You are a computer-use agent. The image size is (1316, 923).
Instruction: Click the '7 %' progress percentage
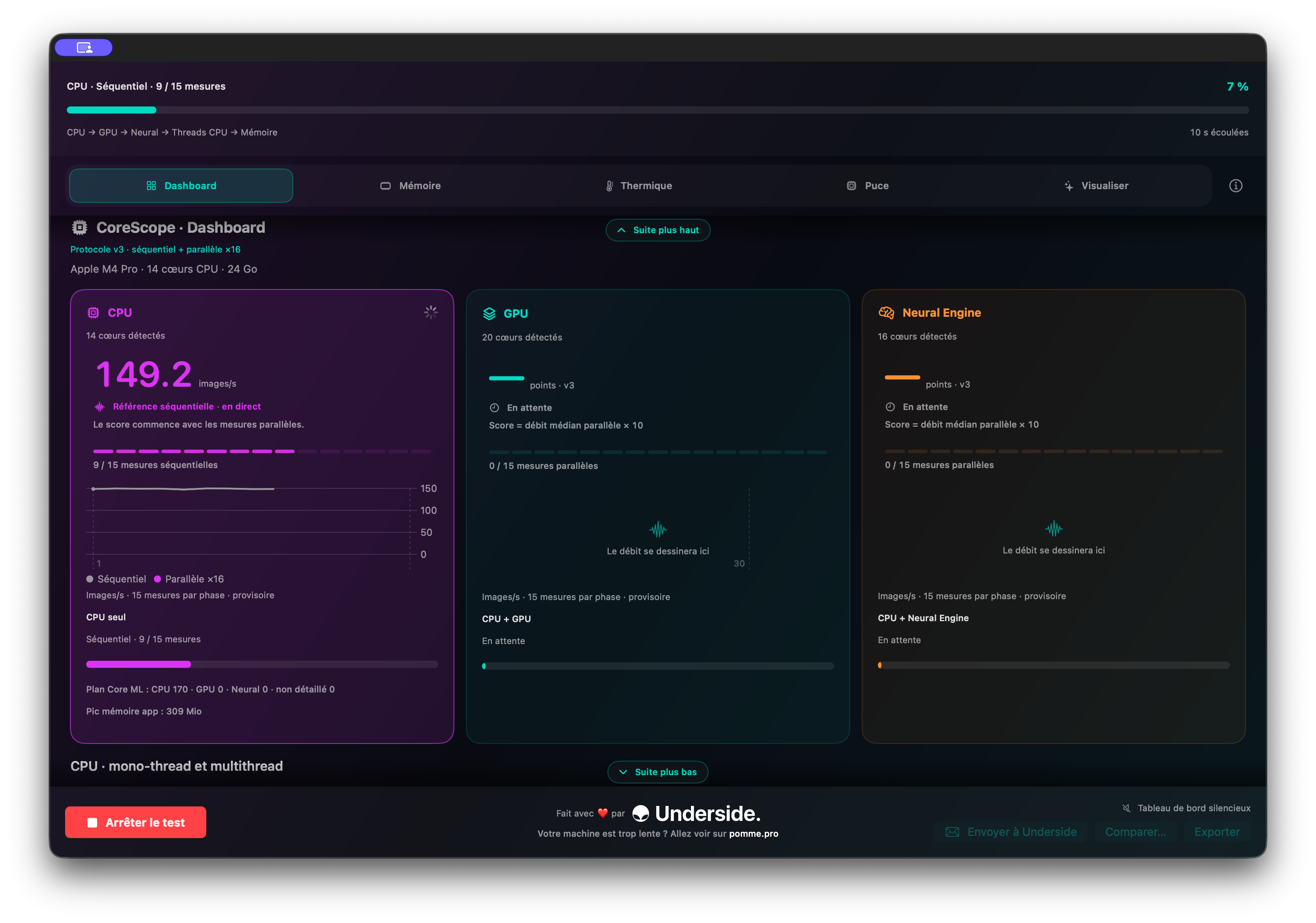tap(1237, 87)
